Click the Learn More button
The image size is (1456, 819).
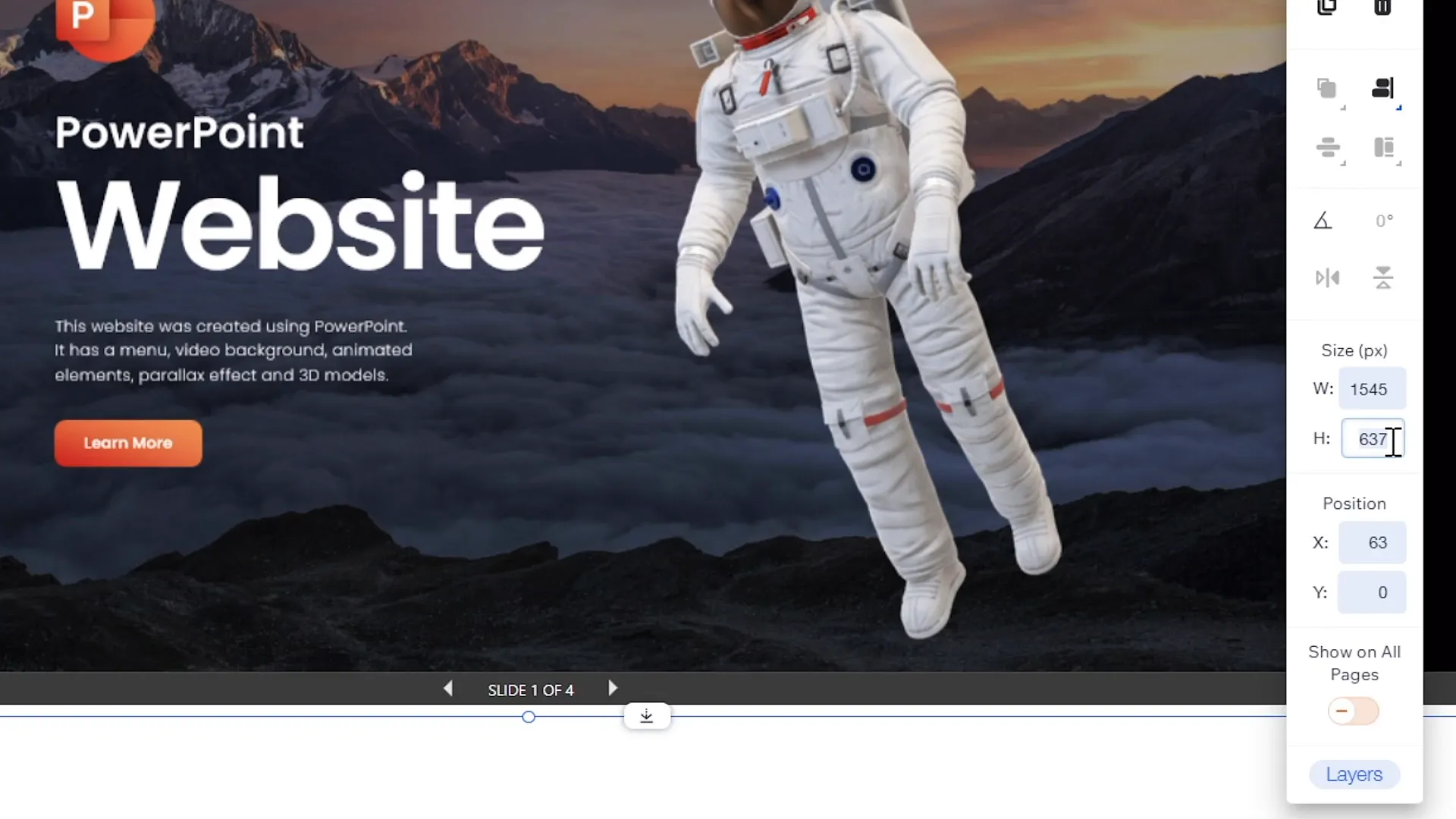[128, 443]
